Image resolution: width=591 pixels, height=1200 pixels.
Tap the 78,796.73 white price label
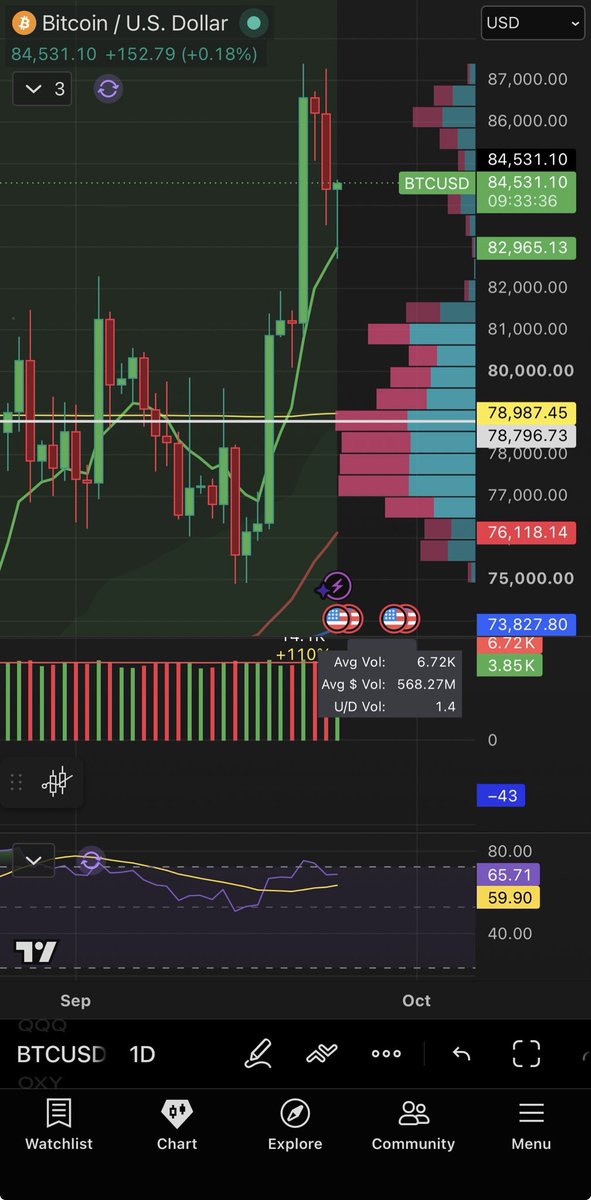pyautogui.click(x=525, y=436)
